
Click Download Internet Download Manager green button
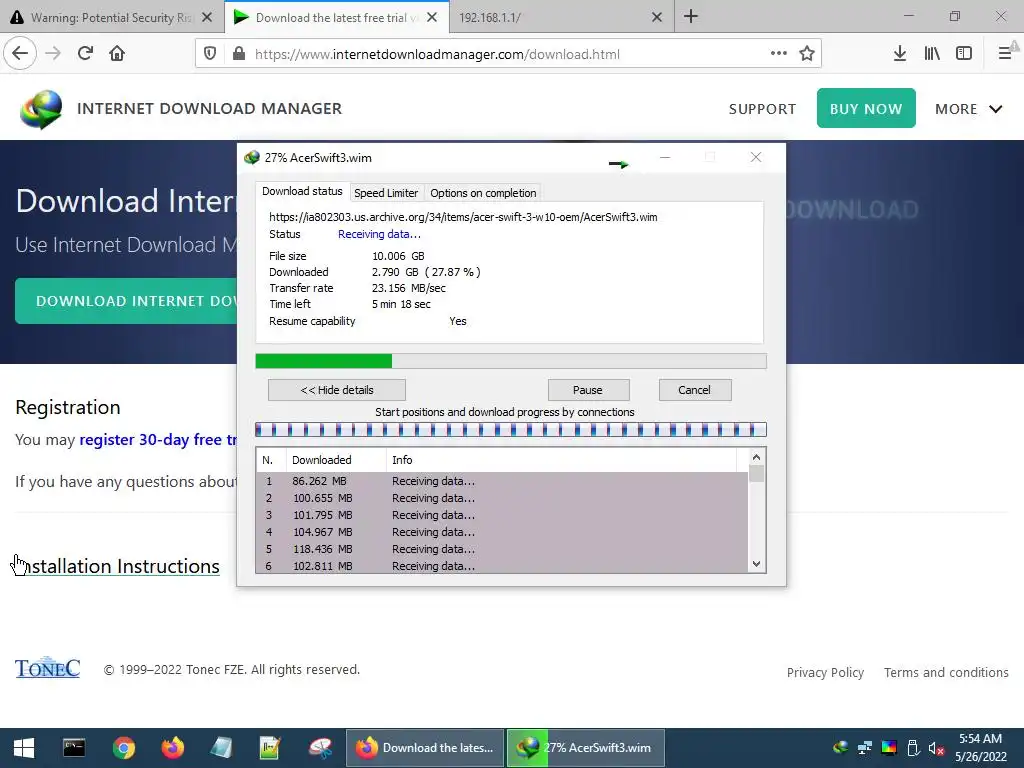(x=126, y=301)
